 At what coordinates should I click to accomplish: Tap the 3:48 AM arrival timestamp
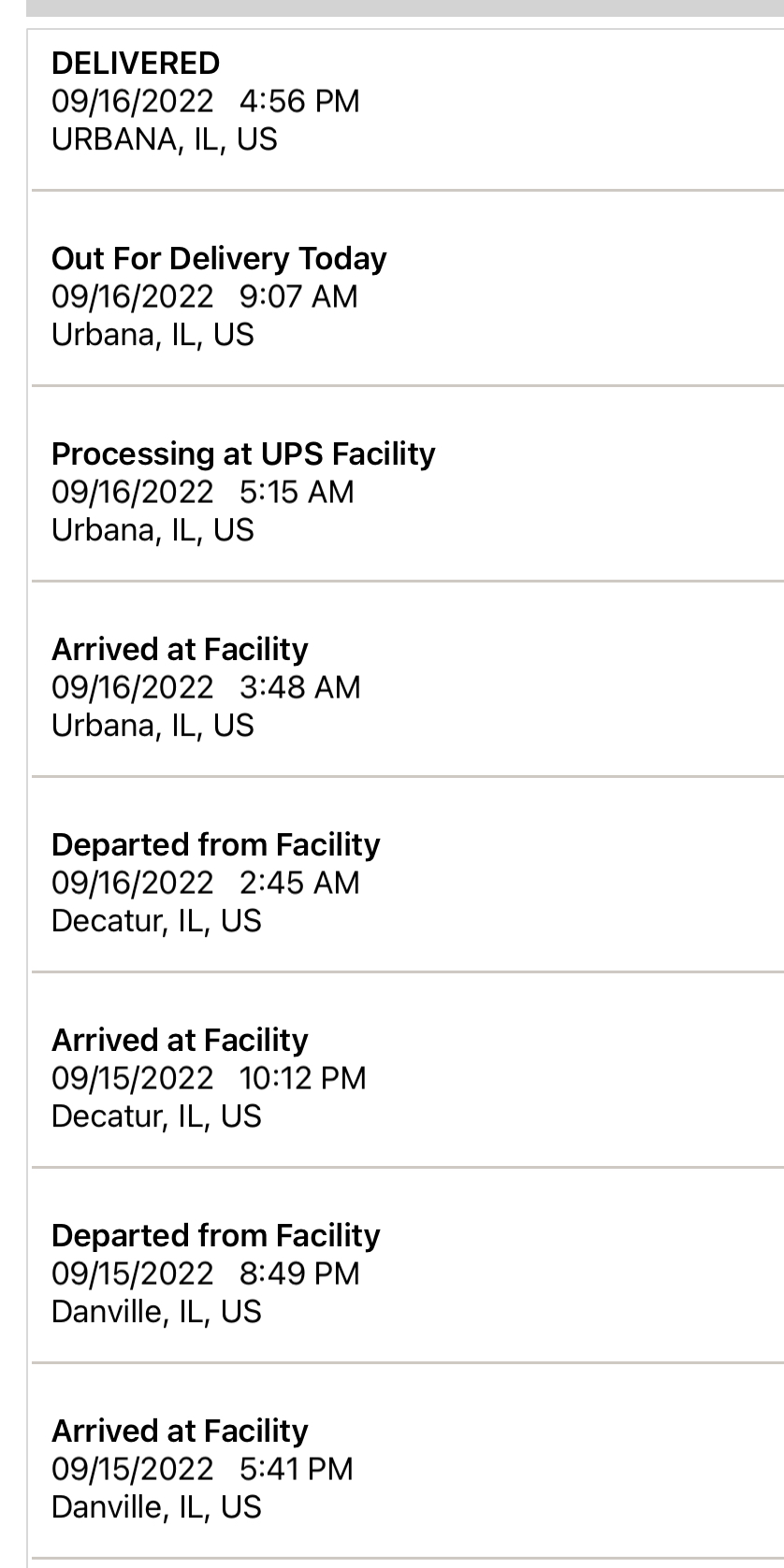[x=299, y=687]
